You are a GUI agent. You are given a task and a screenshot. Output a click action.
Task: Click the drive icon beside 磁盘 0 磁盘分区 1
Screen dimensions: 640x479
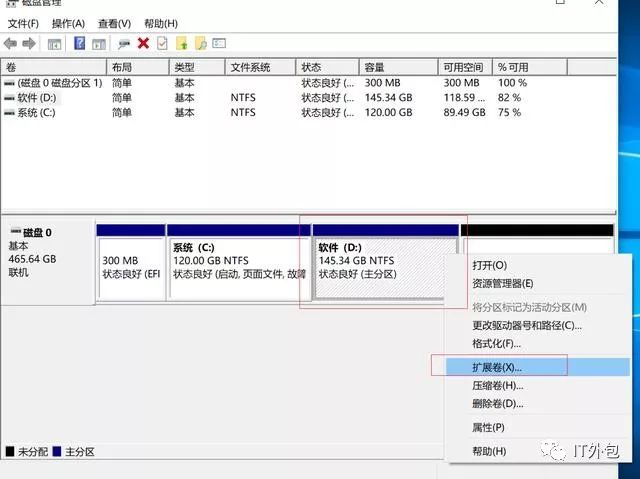[x=9, y=83]
